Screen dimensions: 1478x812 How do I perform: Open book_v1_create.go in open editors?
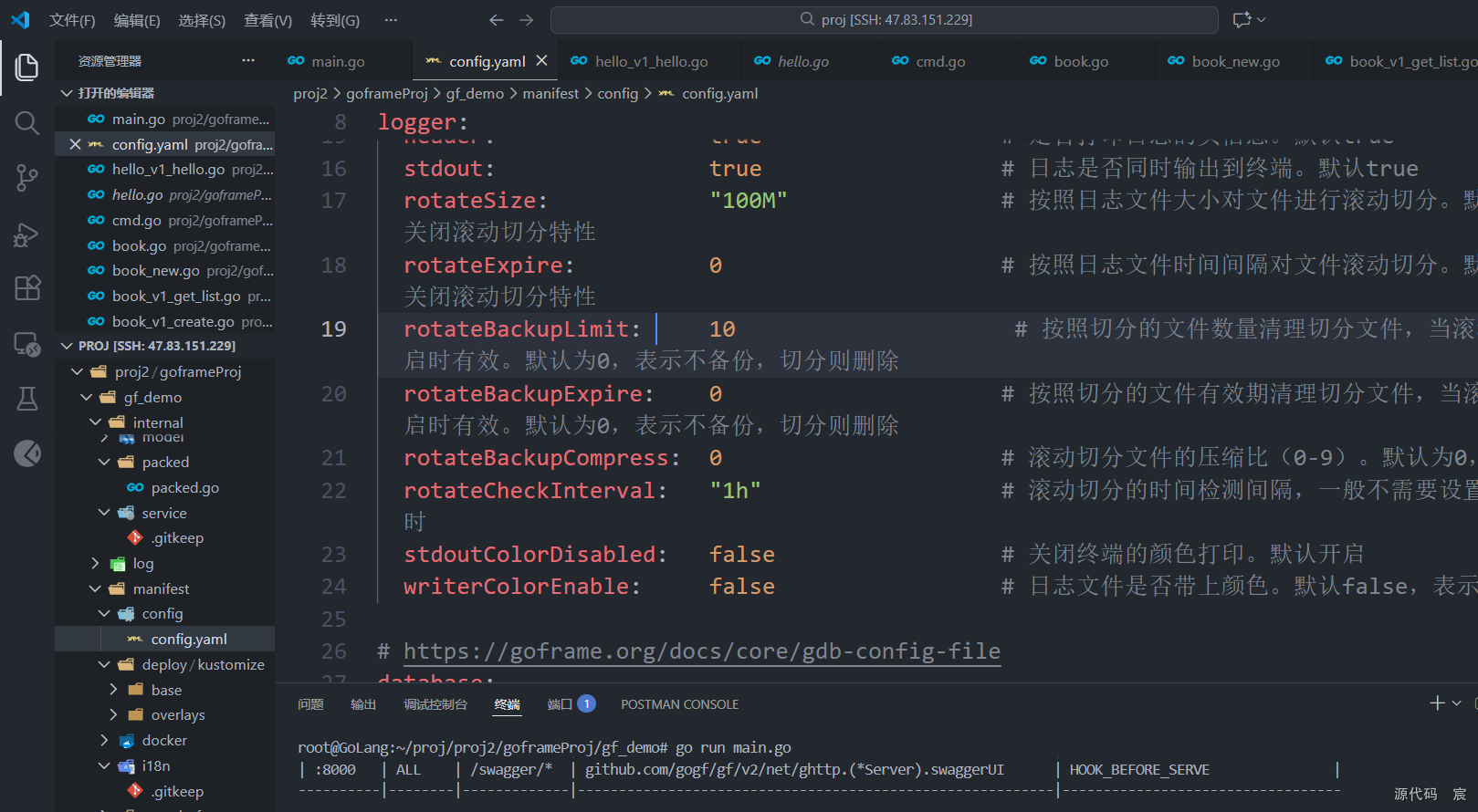click(x=164, y=321)
